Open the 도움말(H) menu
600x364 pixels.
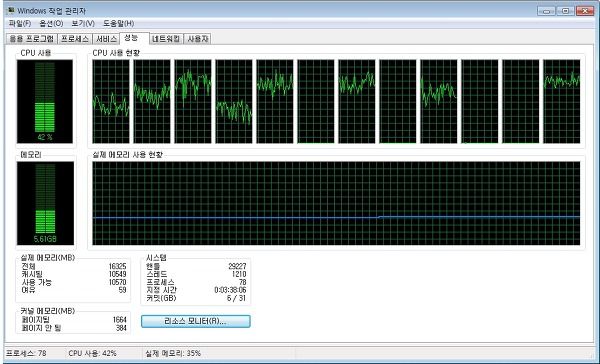click(x=118, y=24)
